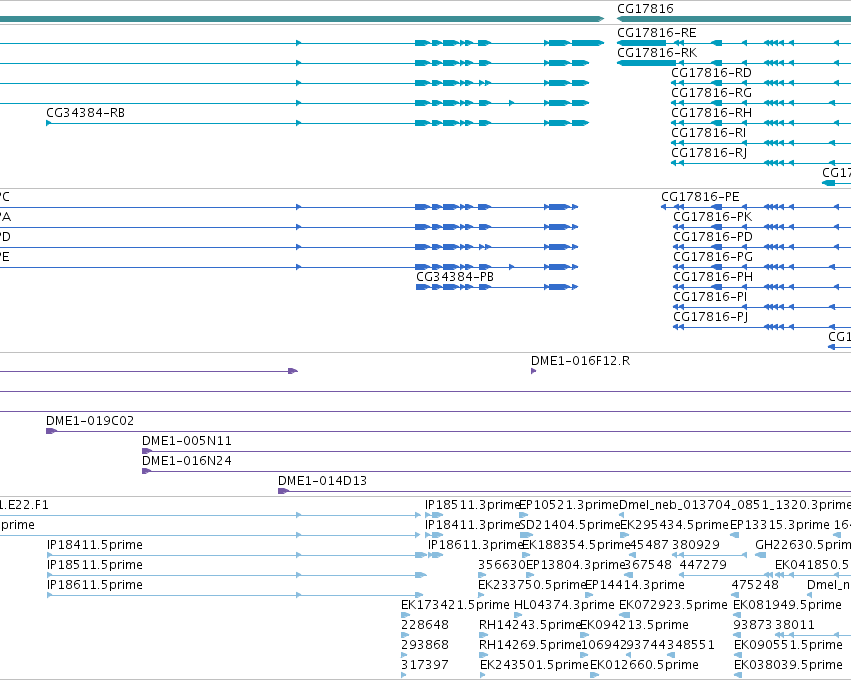Select the IP18411.3prime EST label

click(472, 525)
